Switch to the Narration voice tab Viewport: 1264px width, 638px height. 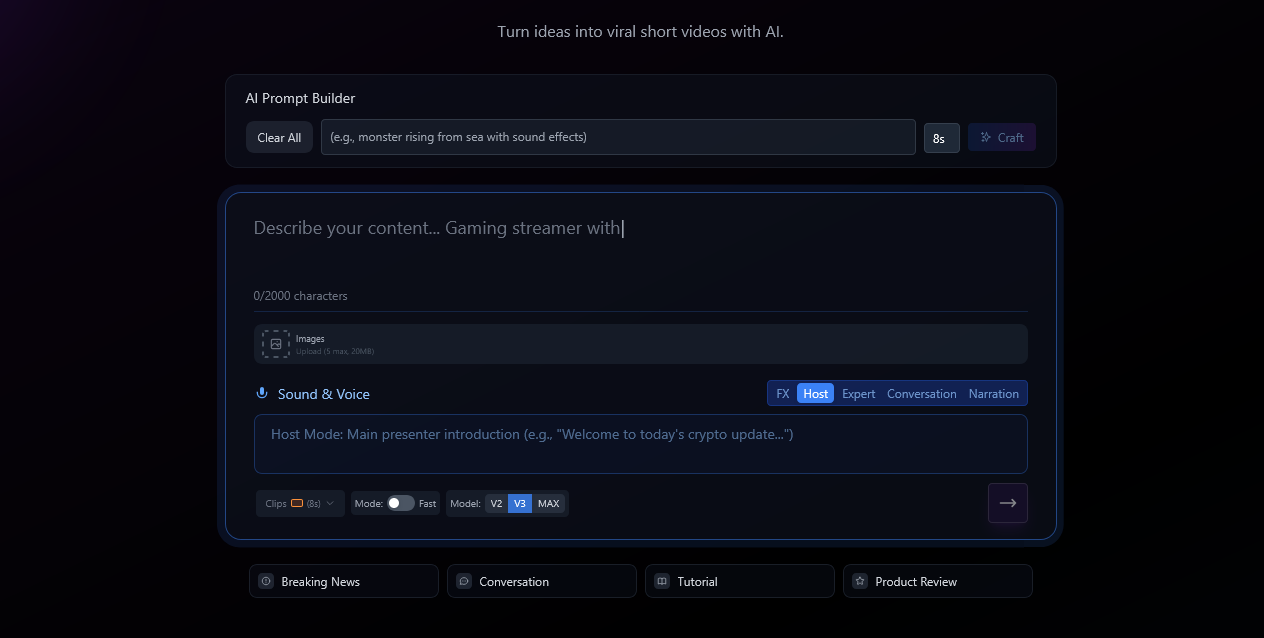[993, 394]
